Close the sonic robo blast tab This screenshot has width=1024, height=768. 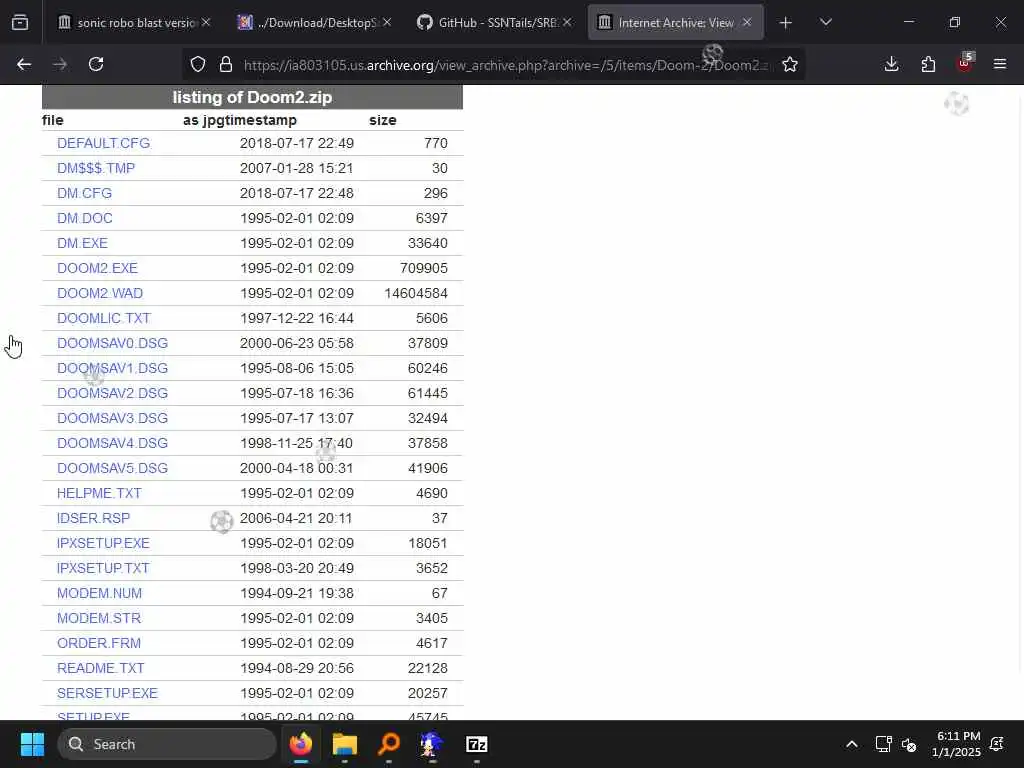pyautogui.click(x=206, y=22)
